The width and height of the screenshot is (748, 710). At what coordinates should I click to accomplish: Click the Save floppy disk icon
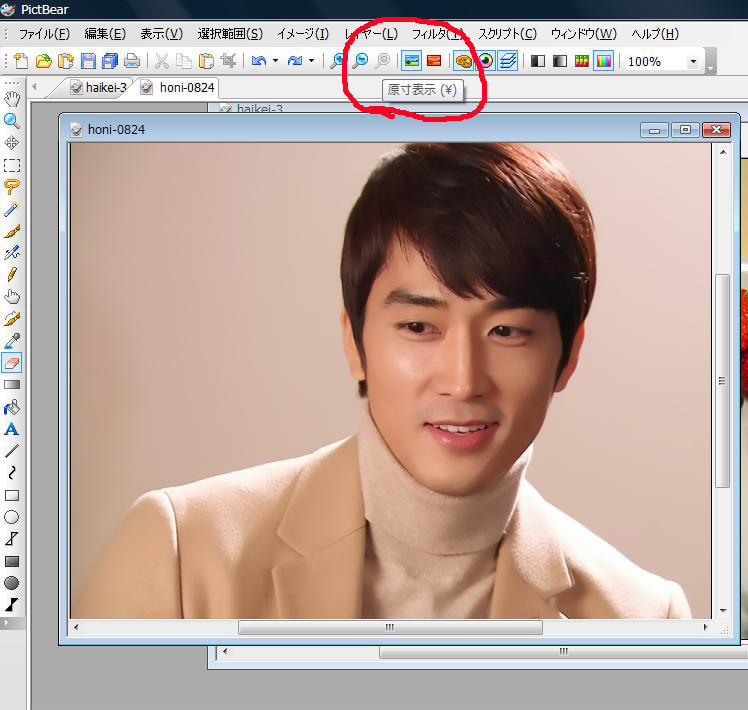pyautogui.click(x=88, y=61)
